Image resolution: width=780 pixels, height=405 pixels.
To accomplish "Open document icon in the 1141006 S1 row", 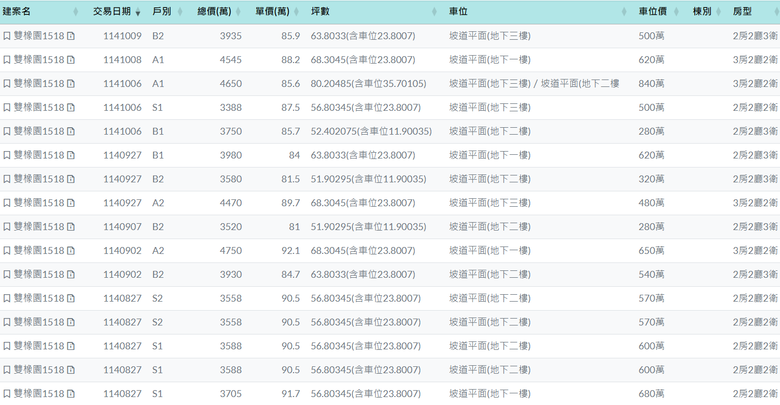I will point(71,107).
